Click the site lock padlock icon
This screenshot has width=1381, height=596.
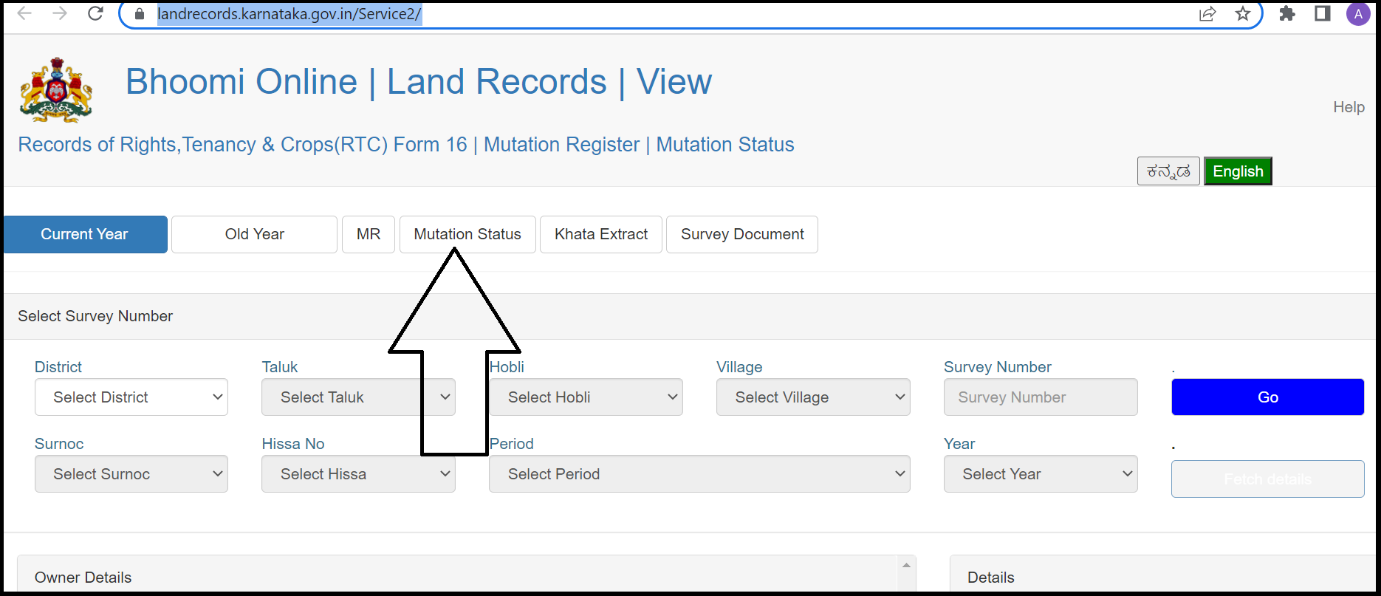point(139,15)
